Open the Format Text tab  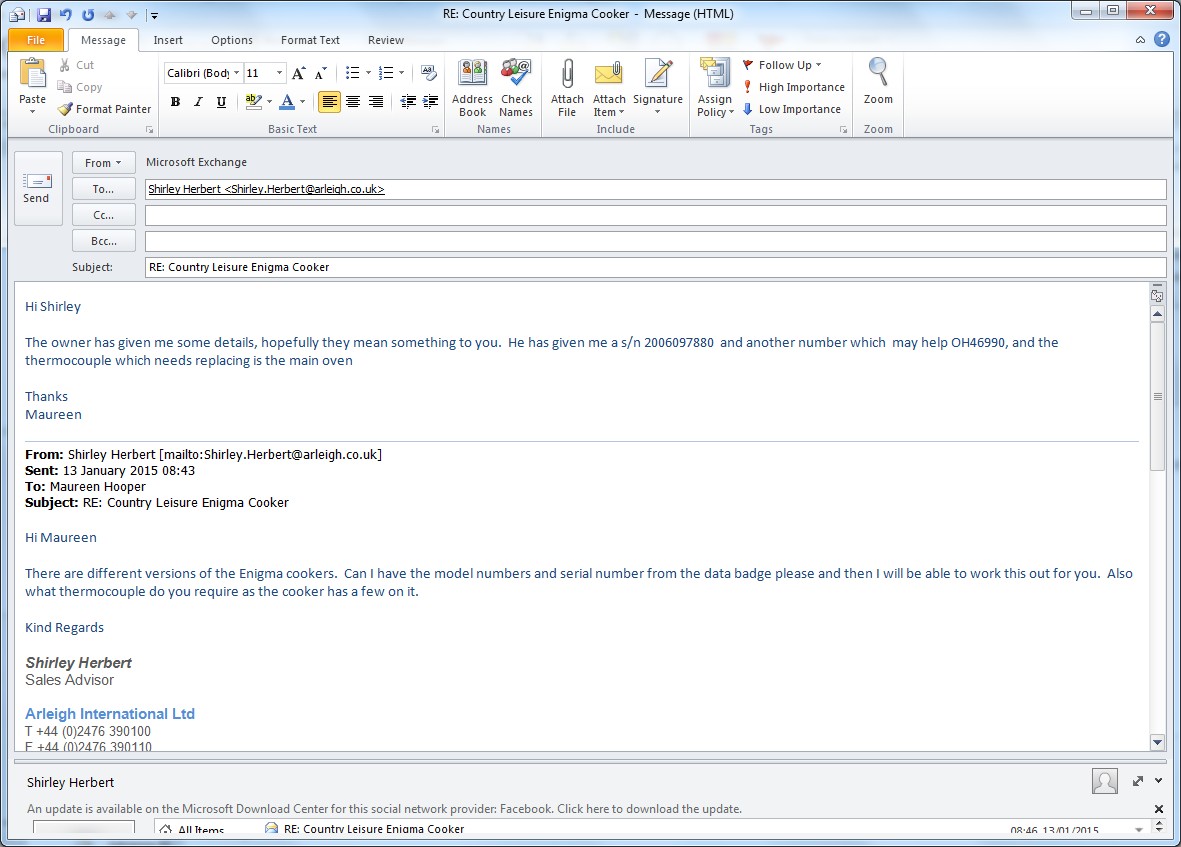(x=310, y=40)
